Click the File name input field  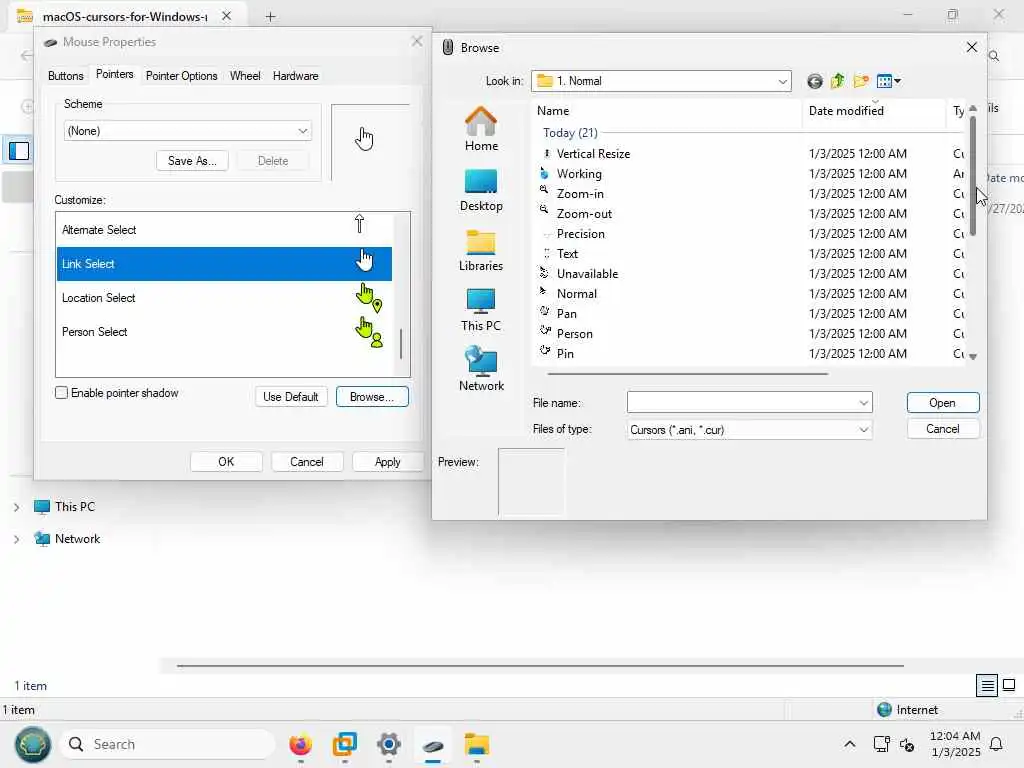[741, 403]
